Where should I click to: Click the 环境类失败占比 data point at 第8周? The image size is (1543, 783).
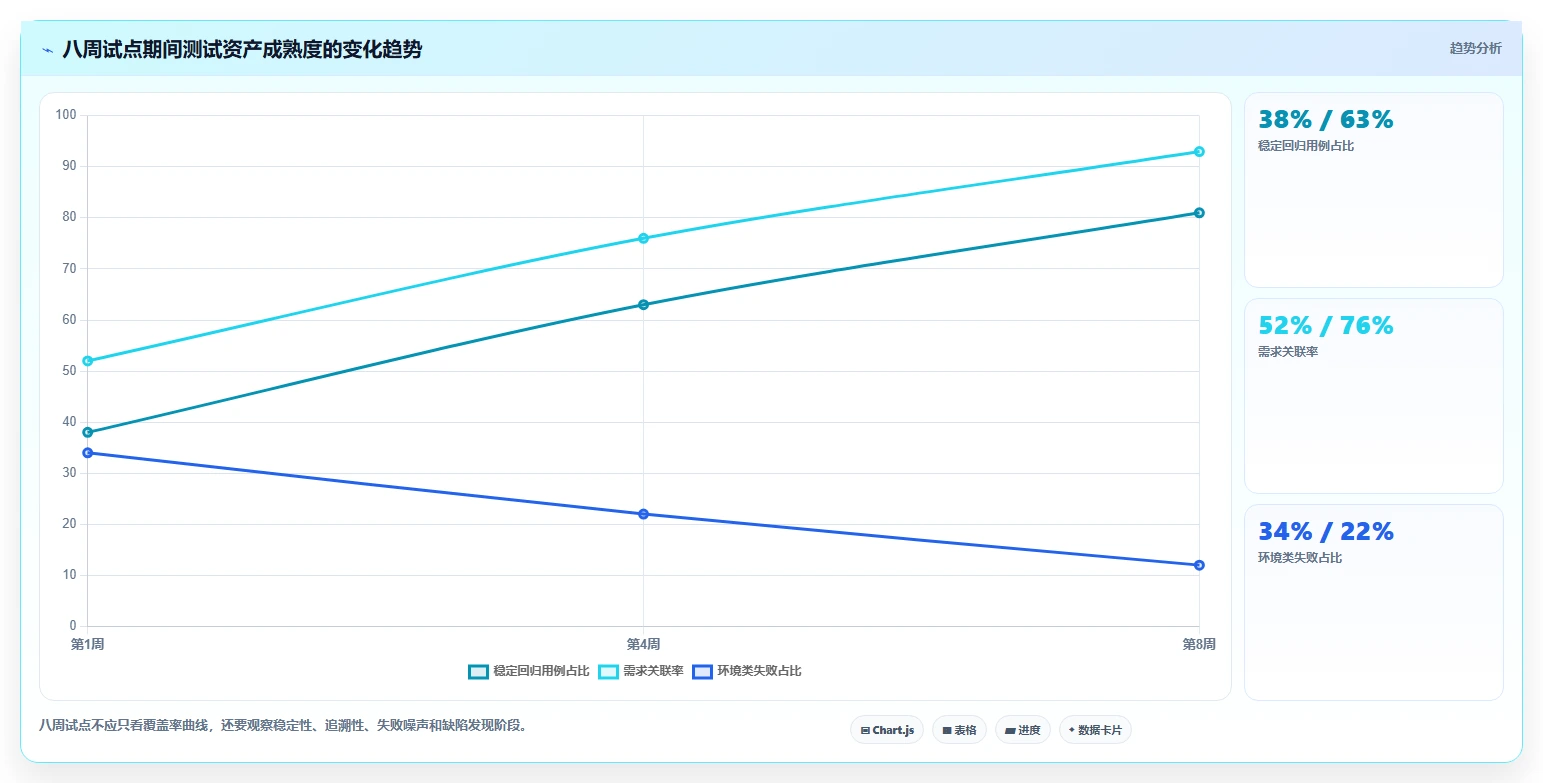click(1199, 565)
